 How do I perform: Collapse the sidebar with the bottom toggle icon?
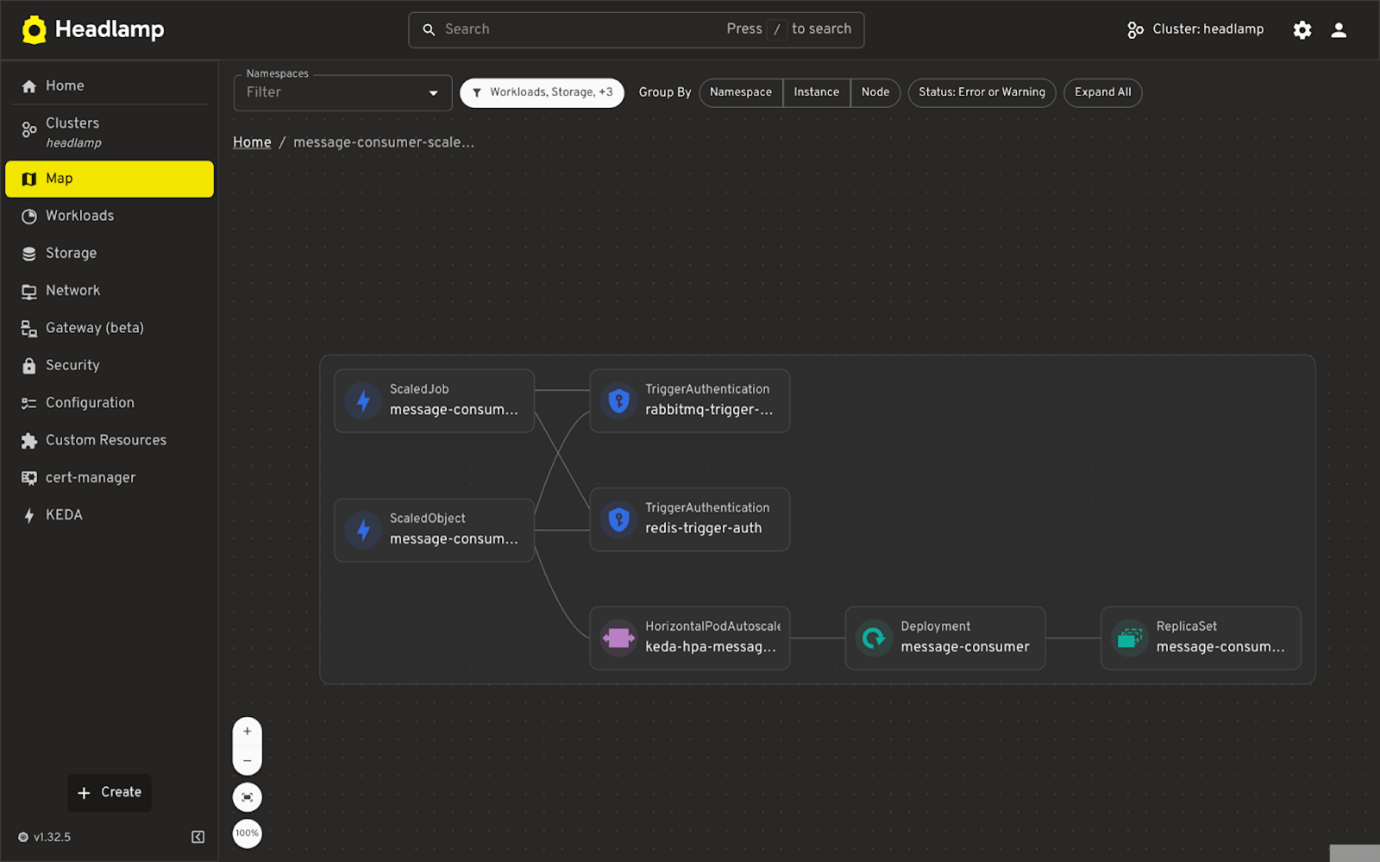click(198, 837)
